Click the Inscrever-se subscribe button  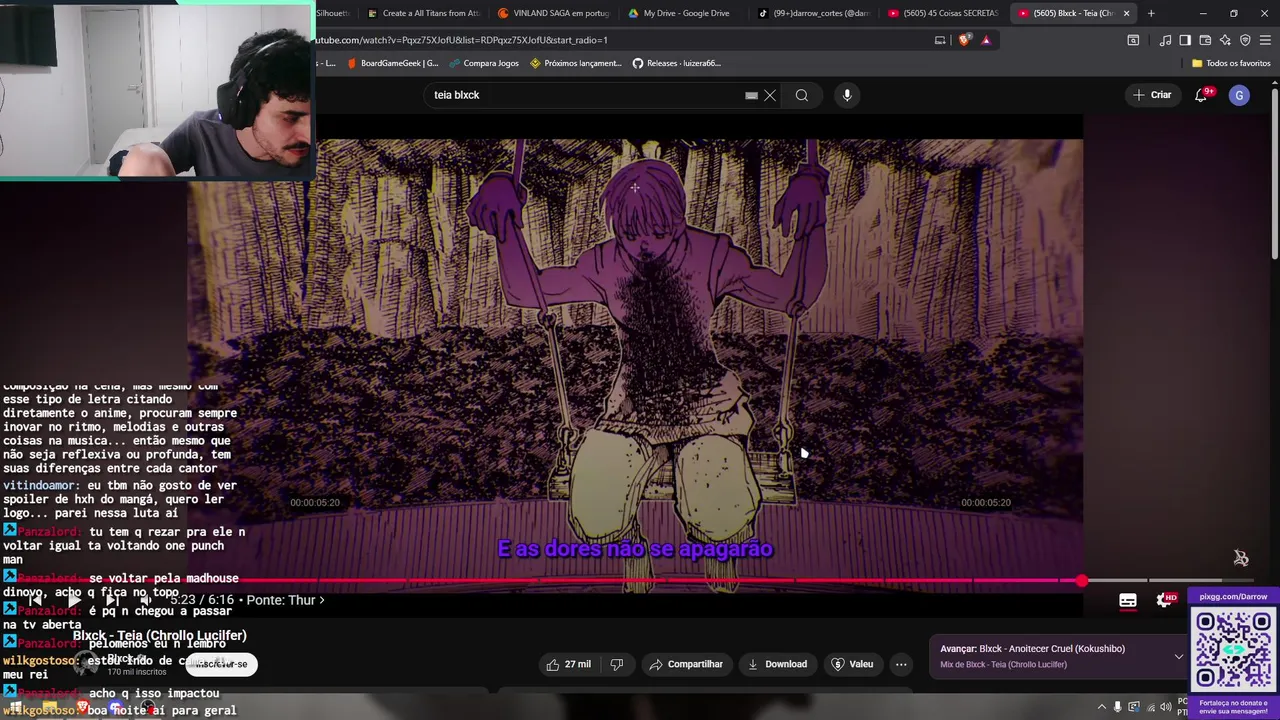[221, 664]
